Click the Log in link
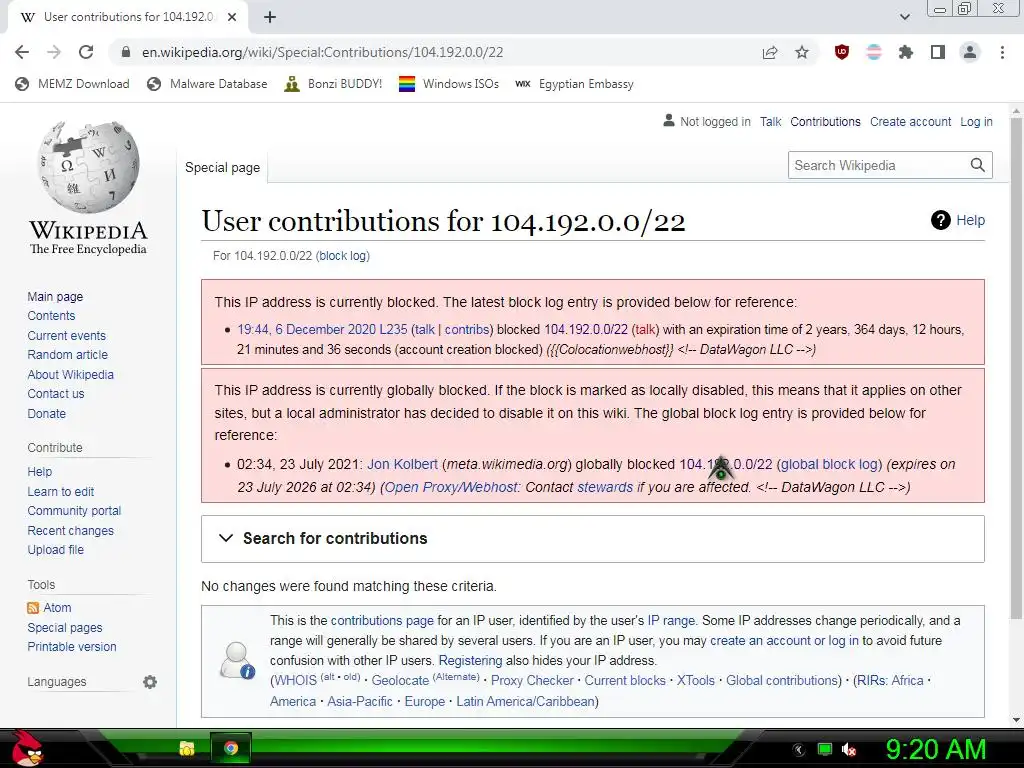The height and width of the screenshot is (768, 1024). pos(976,121)
